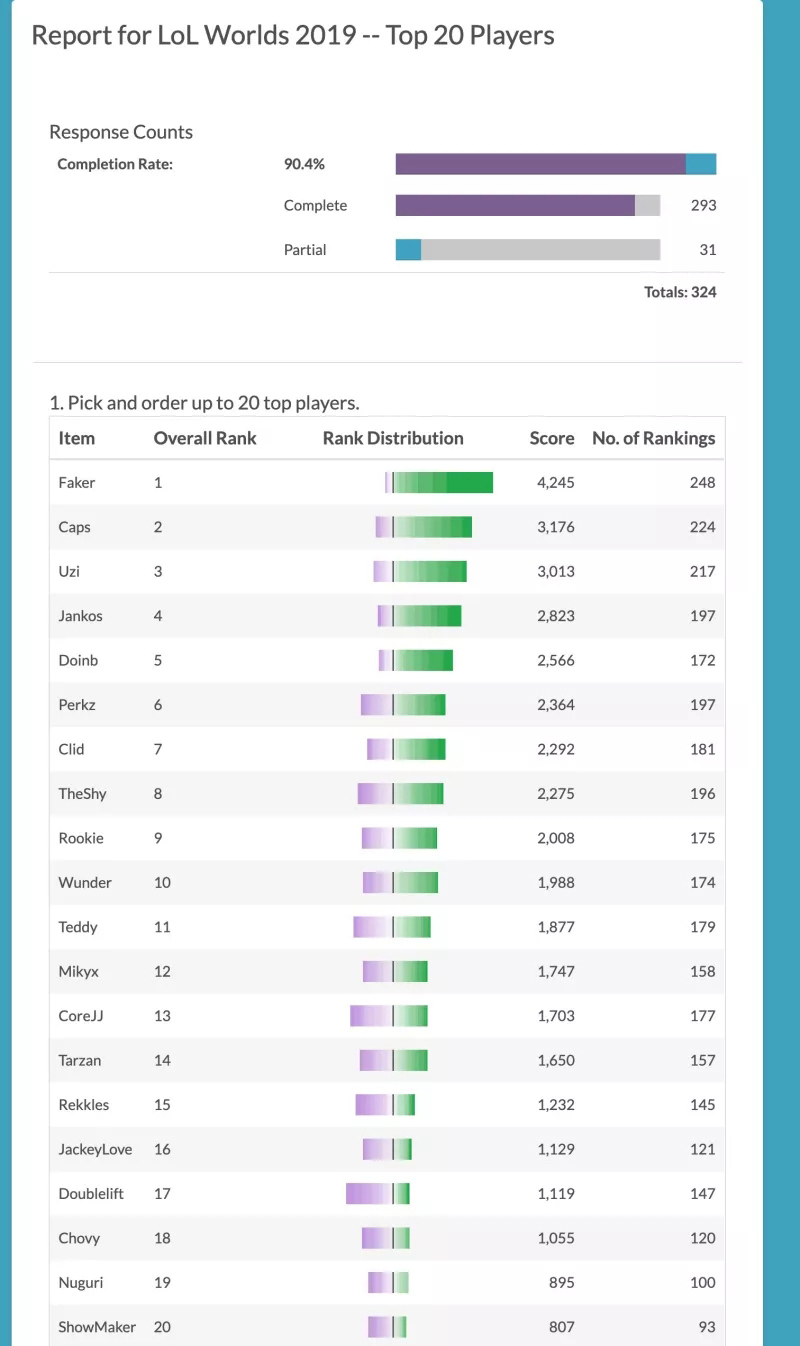Click TheShy's rank distribution bar
Image resolution: width=800 pixels, height=1346 pixels.
pos(400,794)
